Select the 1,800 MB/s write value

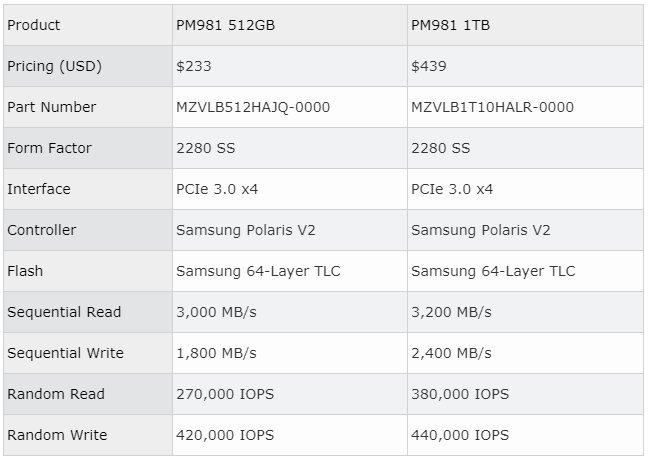point(216,353)
